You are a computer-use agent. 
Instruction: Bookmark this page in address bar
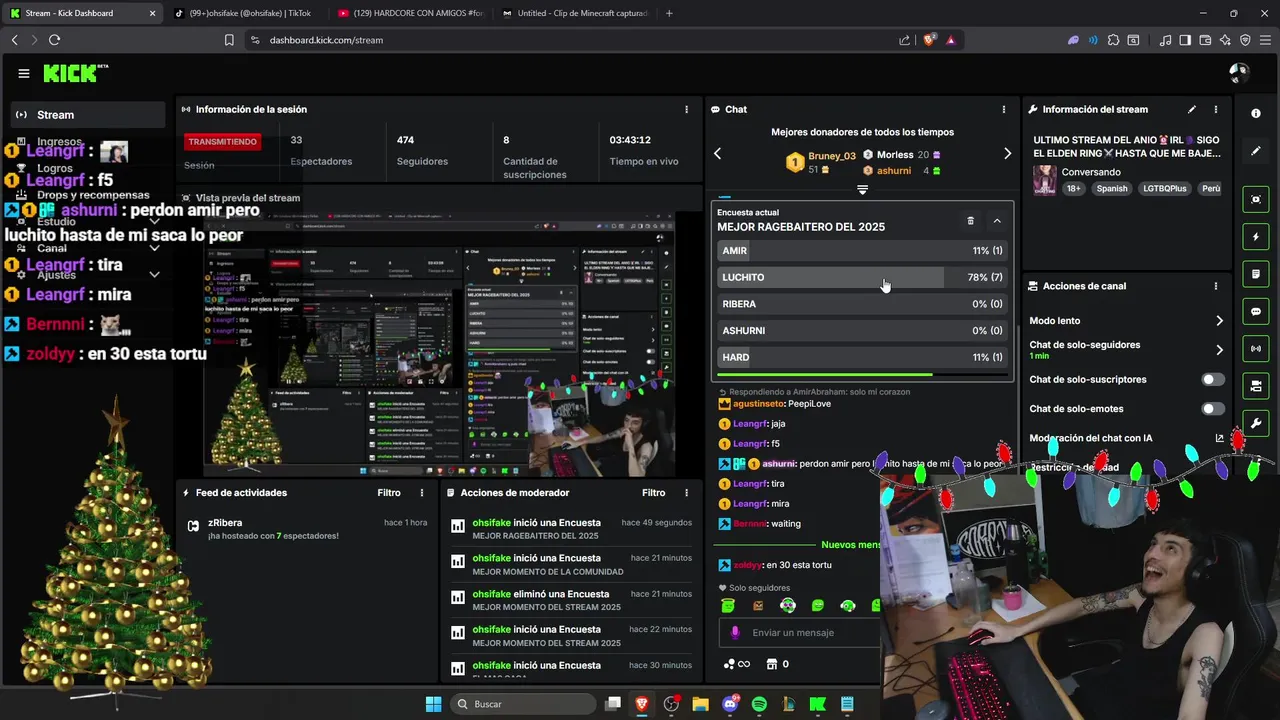[229, 40]
